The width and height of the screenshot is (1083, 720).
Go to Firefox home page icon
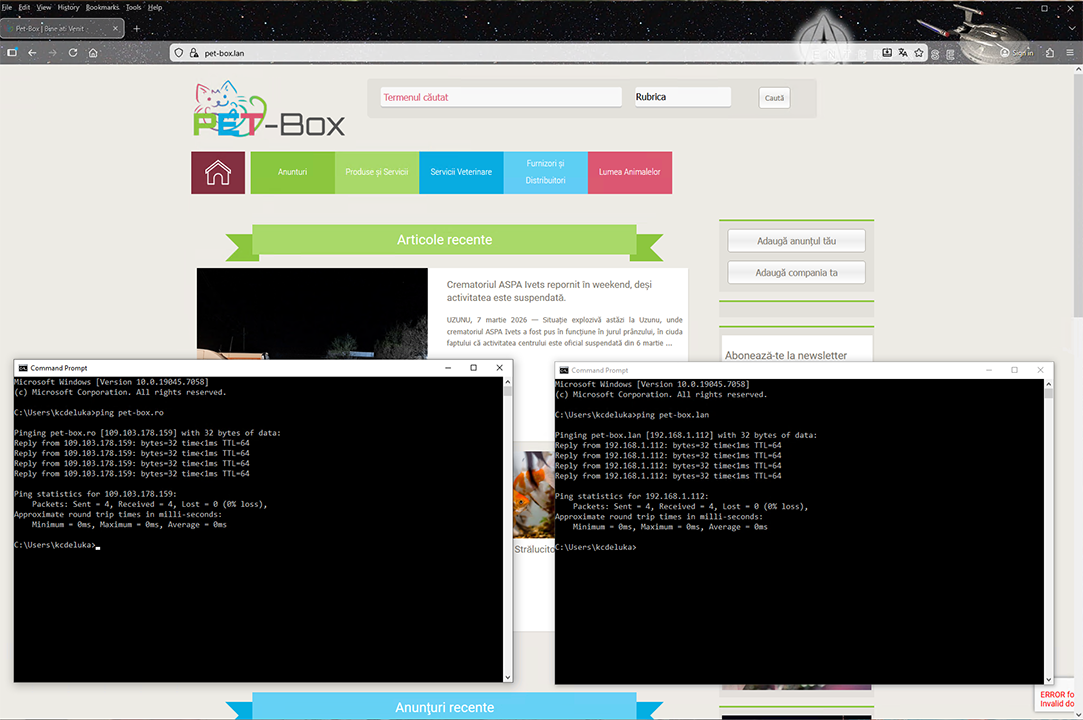coord(93,53)
